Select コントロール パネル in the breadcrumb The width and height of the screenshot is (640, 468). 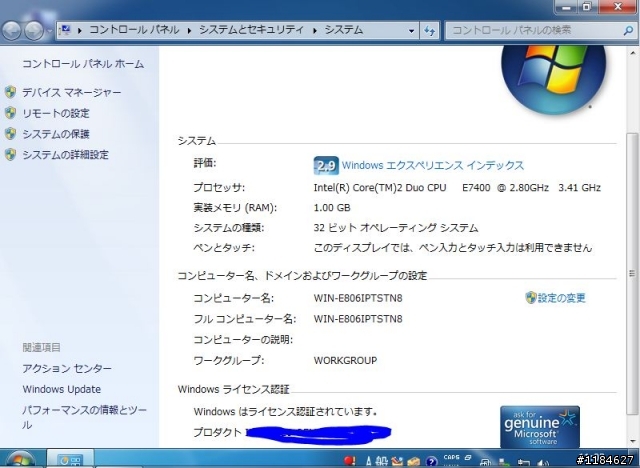pos(134,30)
